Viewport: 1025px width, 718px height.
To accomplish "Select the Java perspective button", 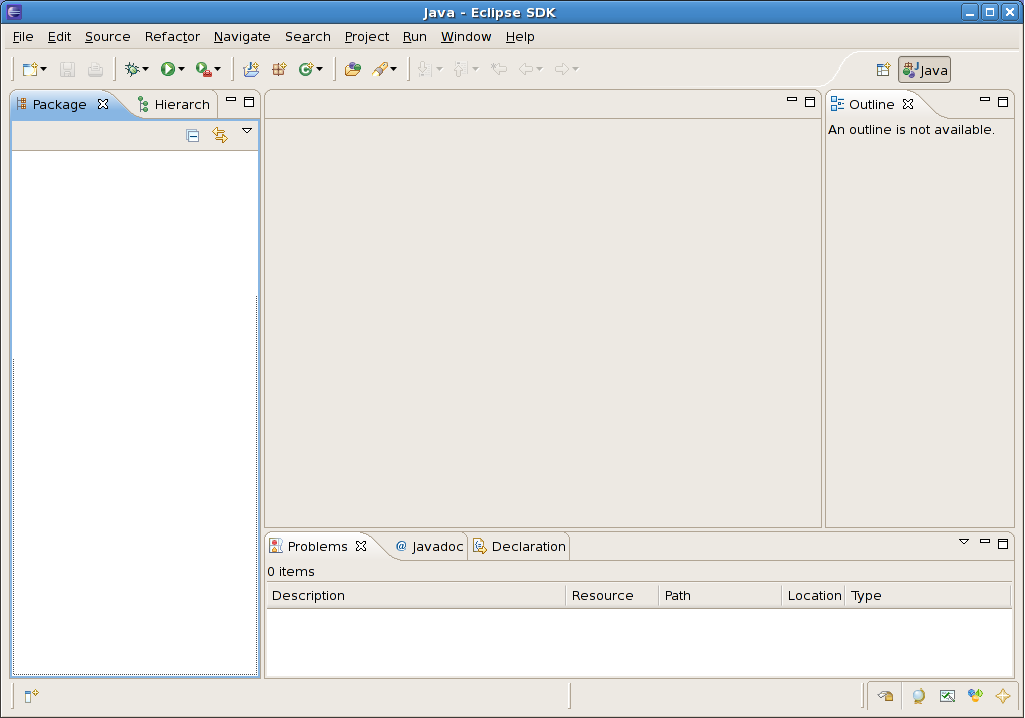I will tap(925, 70).
